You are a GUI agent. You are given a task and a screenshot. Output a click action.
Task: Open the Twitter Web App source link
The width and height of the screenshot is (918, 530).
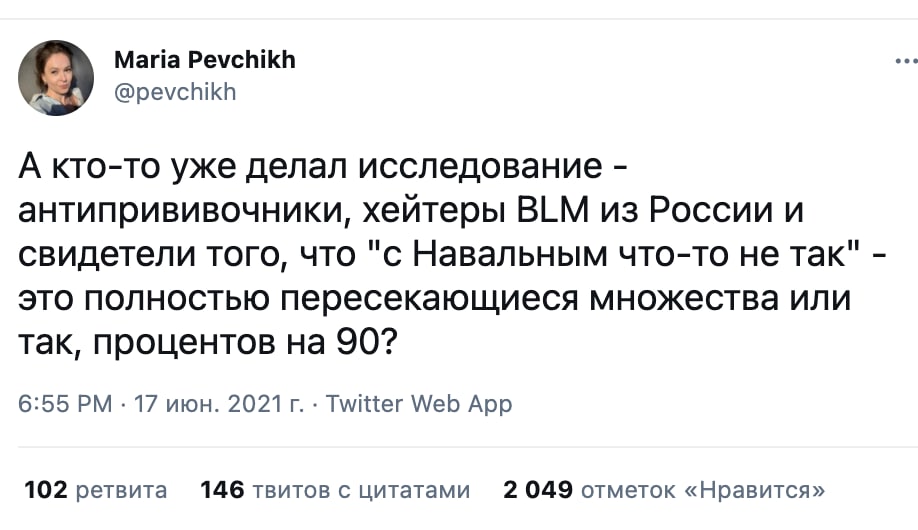click(x=419, y=404)
